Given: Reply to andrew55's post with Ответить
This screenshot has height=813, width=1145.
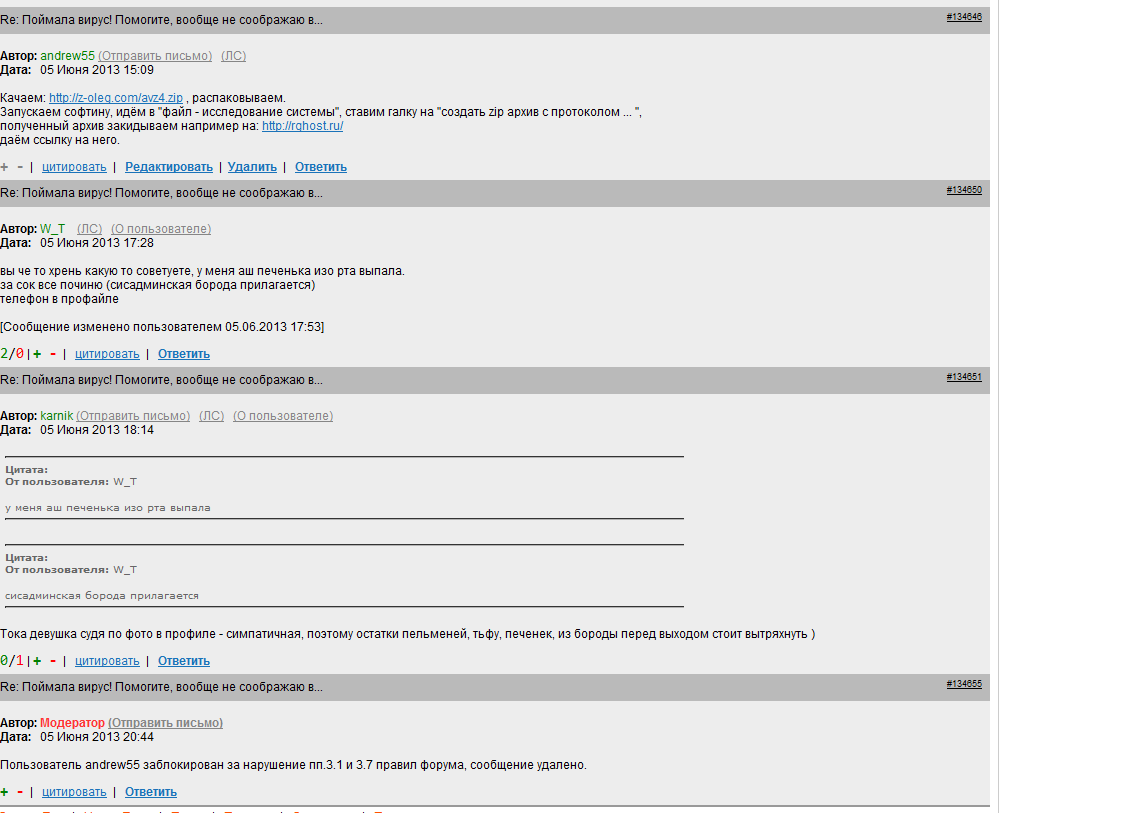Looking at the screenshot, I should [x=321, y=167].
